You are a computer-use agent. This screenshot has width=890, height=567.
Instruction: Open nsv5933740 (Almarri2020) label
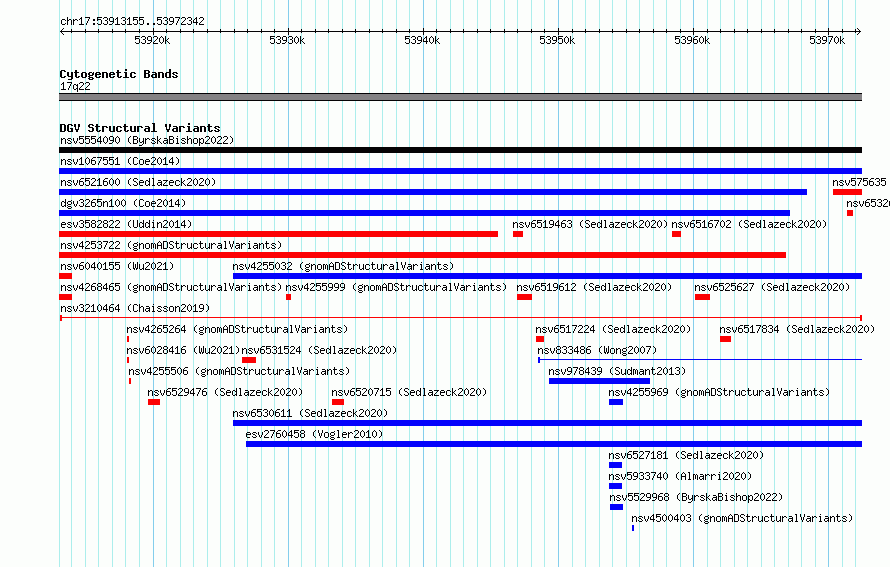click(680, 476)
